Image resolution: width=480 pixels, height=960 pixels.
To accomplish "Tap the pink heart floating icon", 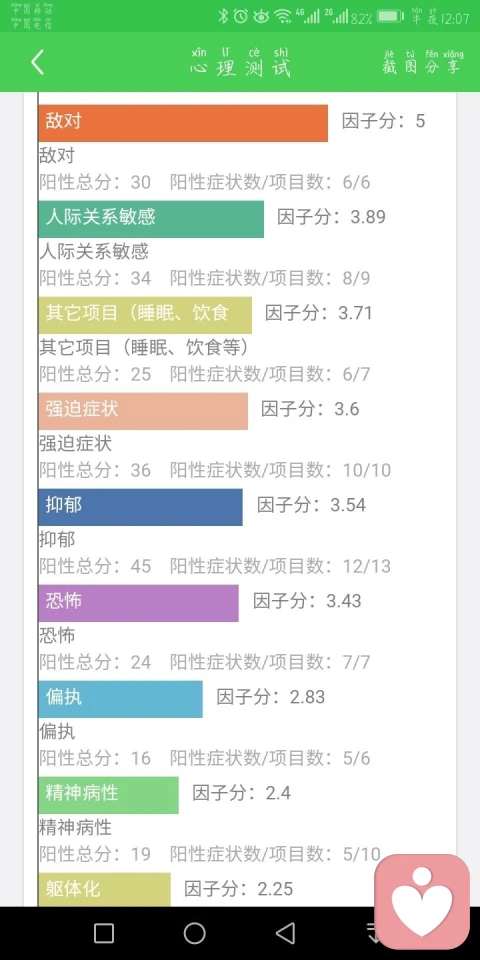I will coord(422,902).
